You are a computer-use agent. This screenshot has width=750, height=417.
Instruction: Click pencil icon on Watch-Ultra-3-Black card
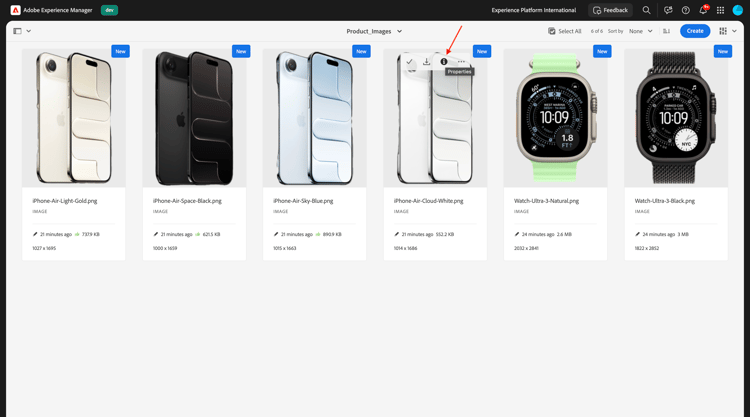(637, 234)
